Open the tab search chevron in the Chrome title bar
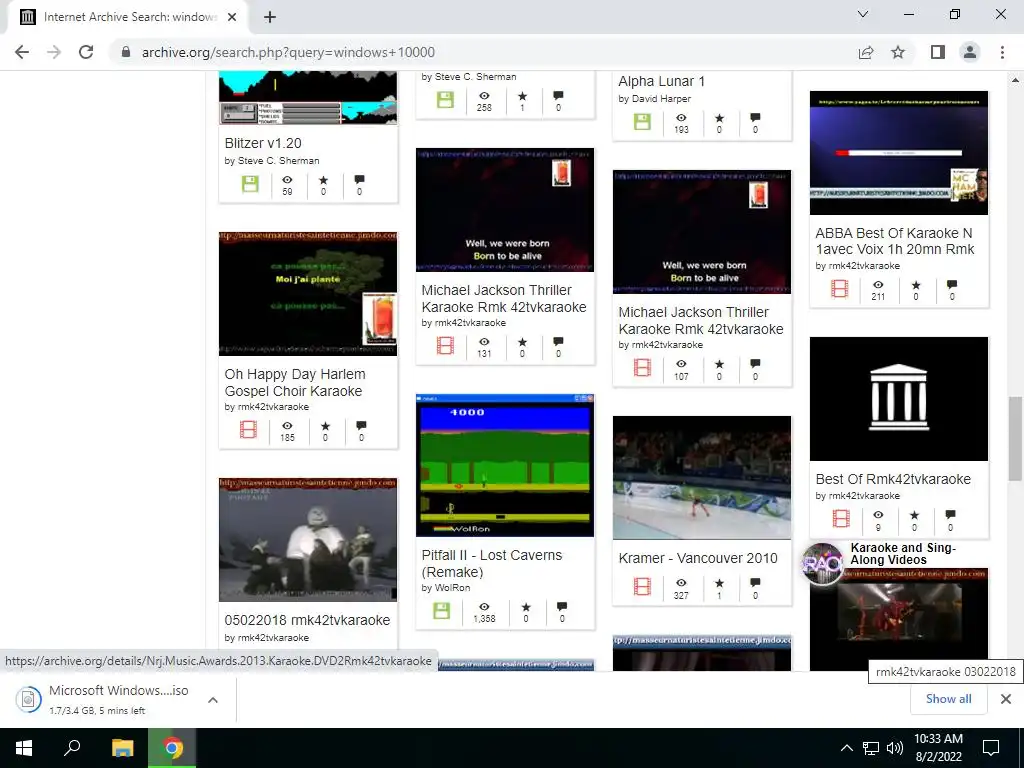 coord(863,14)
